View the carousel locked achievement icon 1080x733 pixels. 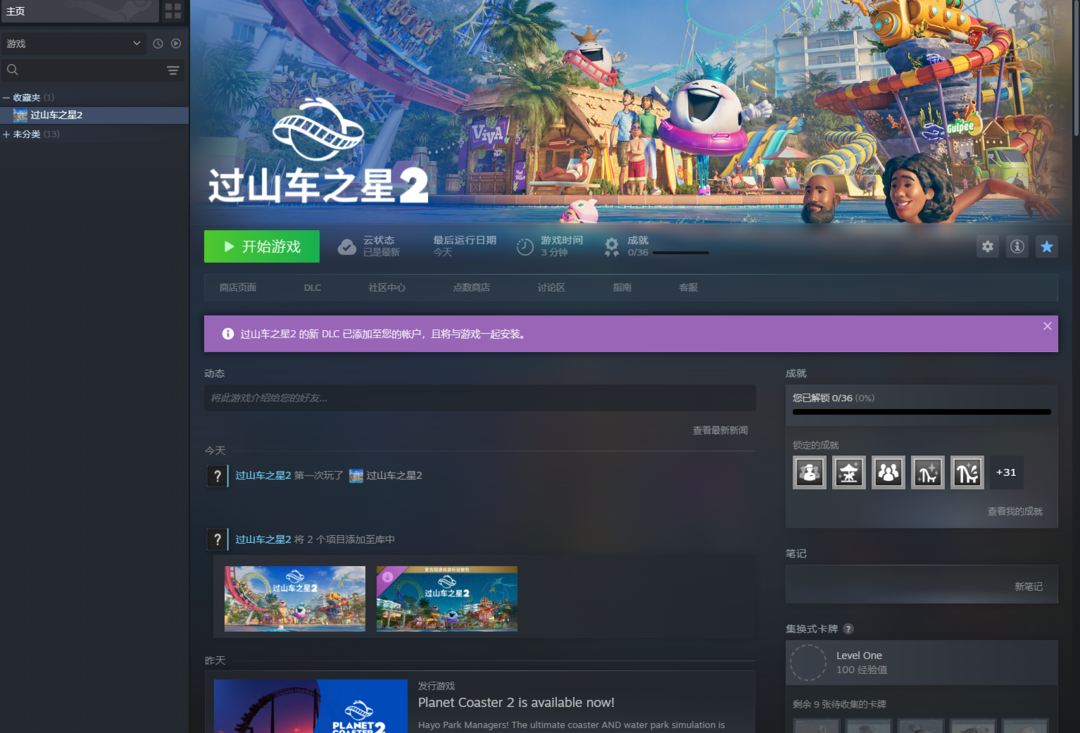point(849,473)
